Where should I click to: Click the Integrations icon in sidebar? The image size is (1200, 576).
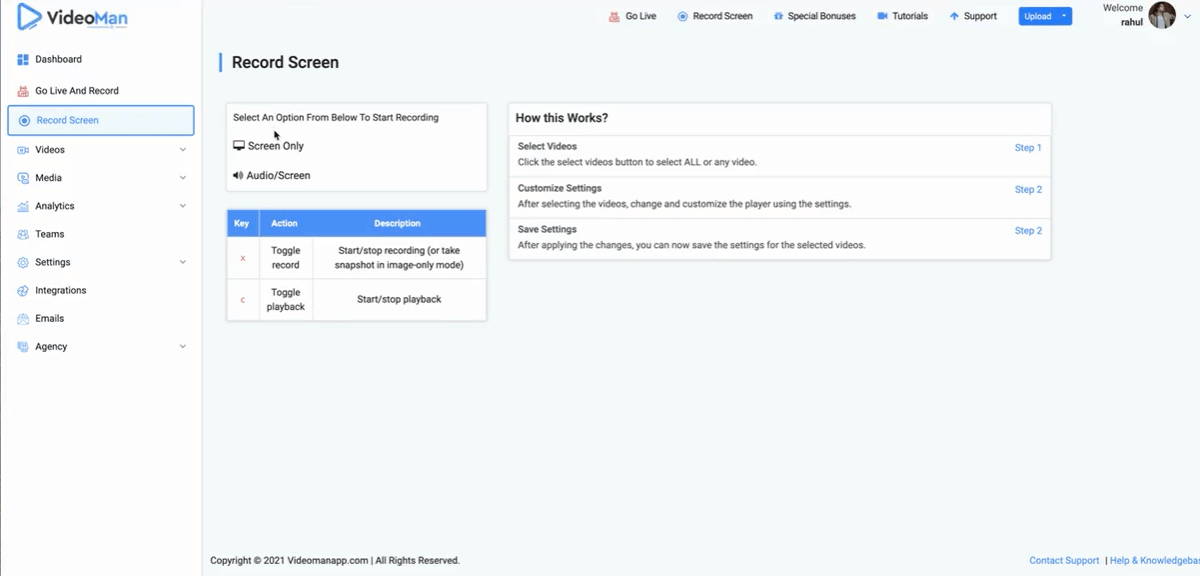[x=23, y=291]
